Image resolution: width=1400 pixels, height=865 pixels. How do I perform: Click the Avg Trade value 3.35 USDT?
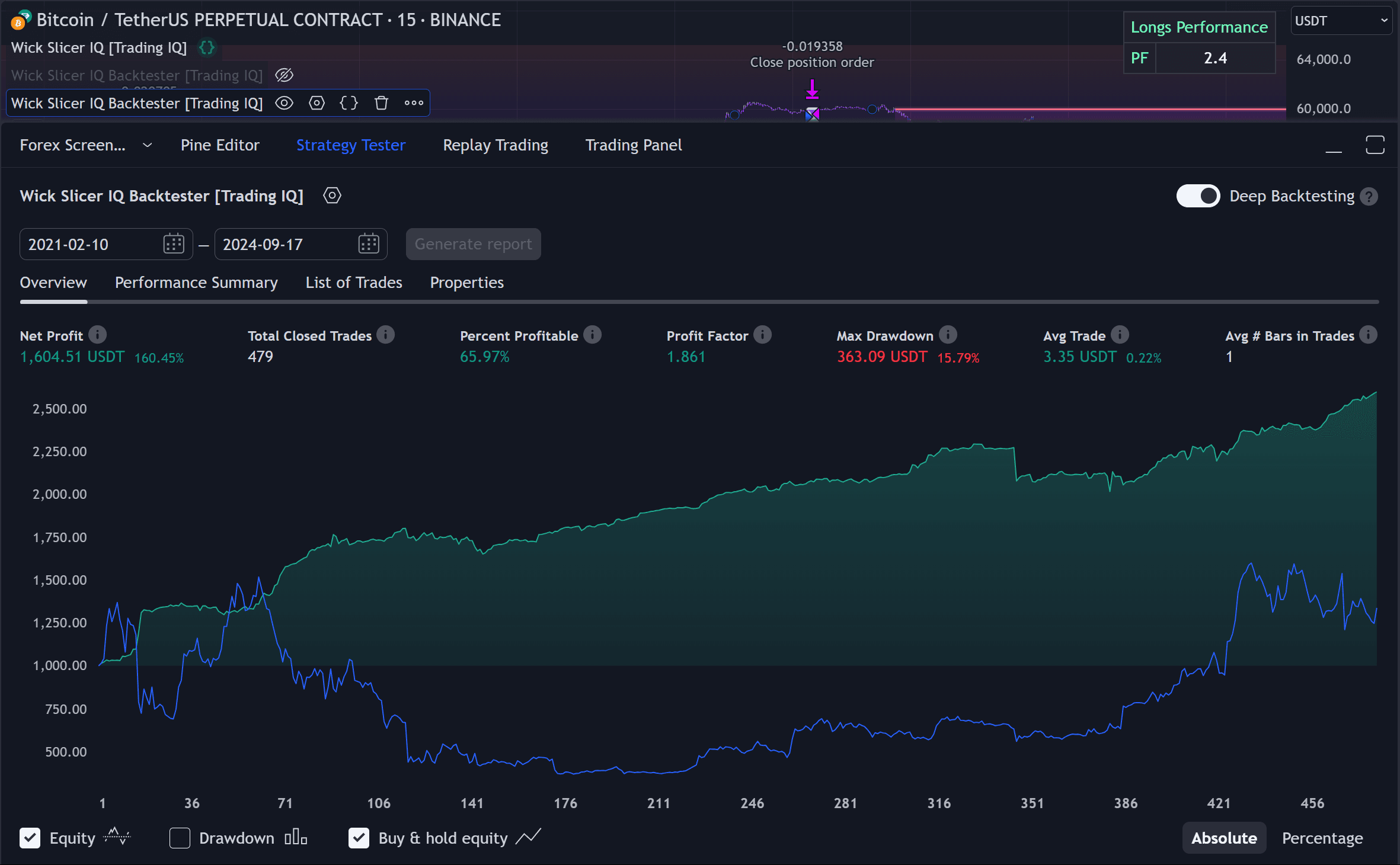pyautogui.click(x=1080, y=357)
